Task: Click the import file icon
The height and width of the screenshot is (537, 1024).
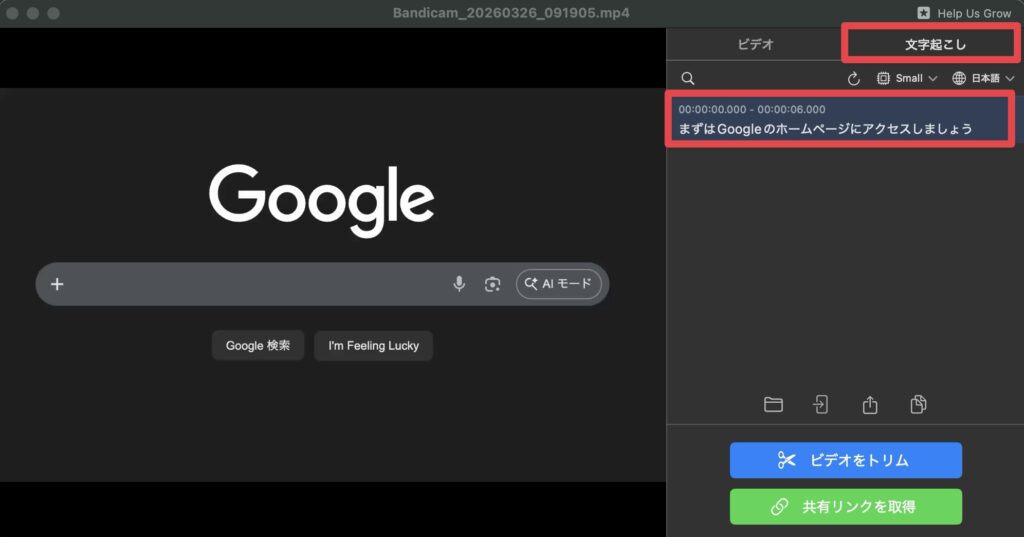Action: click(x=821, y=404)
